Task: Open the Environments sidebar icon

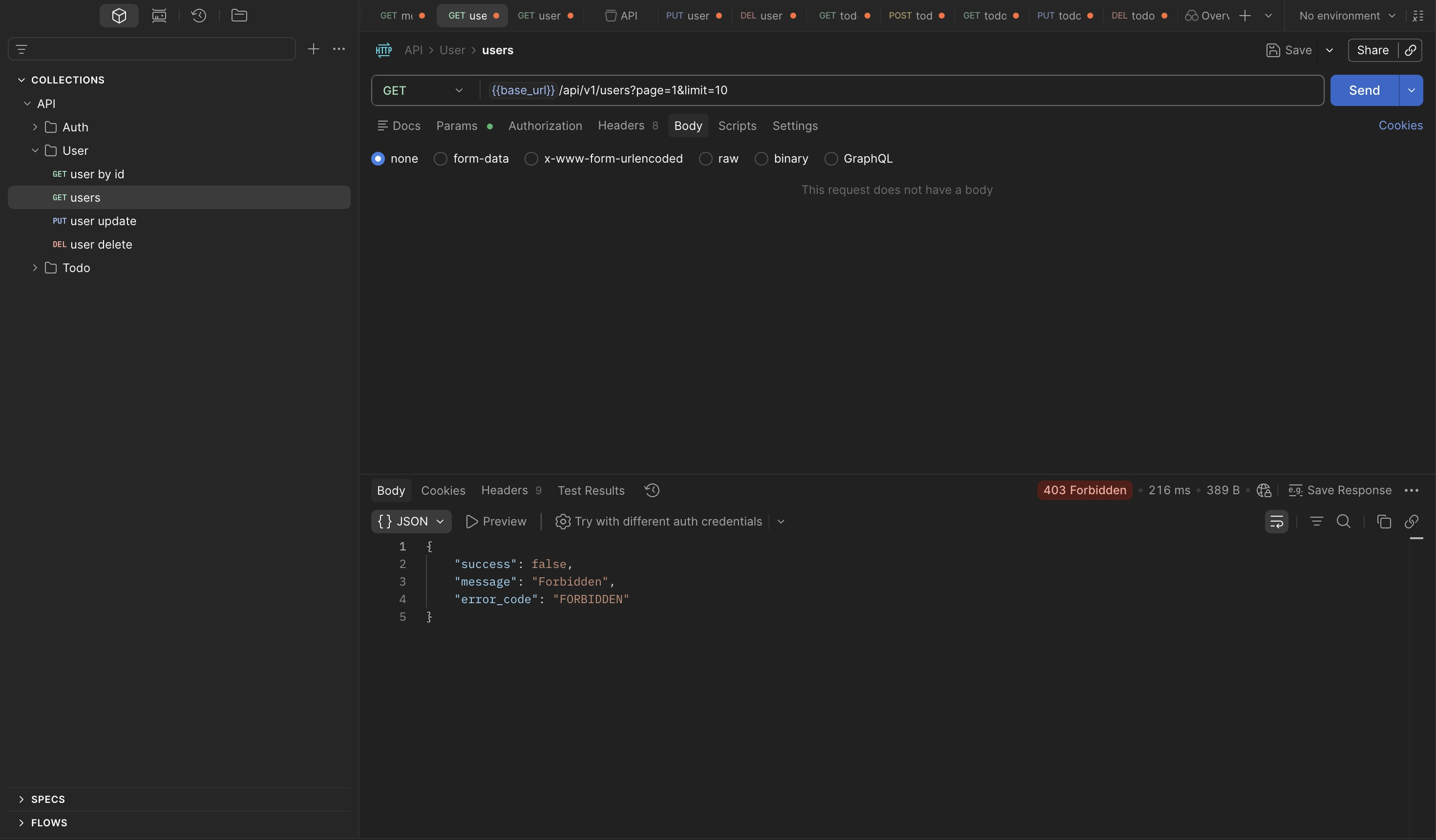Action: pos(159,16)
